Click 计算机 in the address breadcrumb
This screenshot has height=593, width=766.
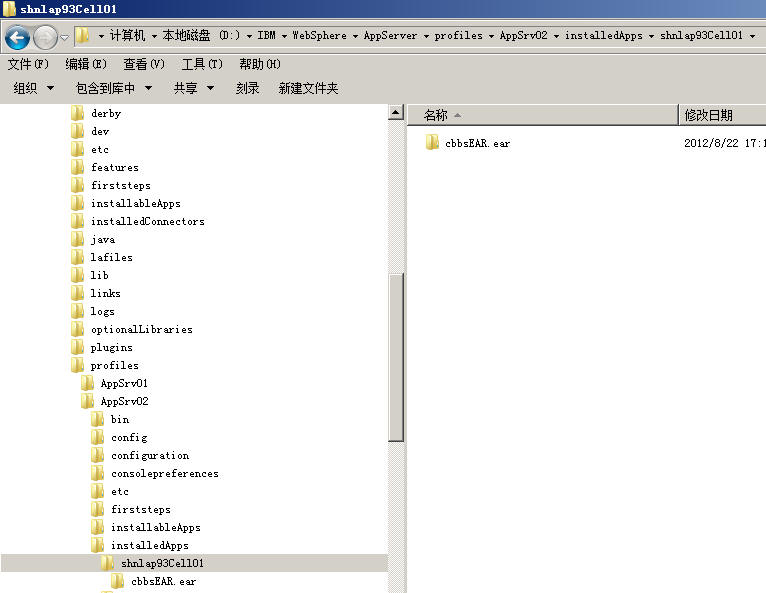point(127,36)
